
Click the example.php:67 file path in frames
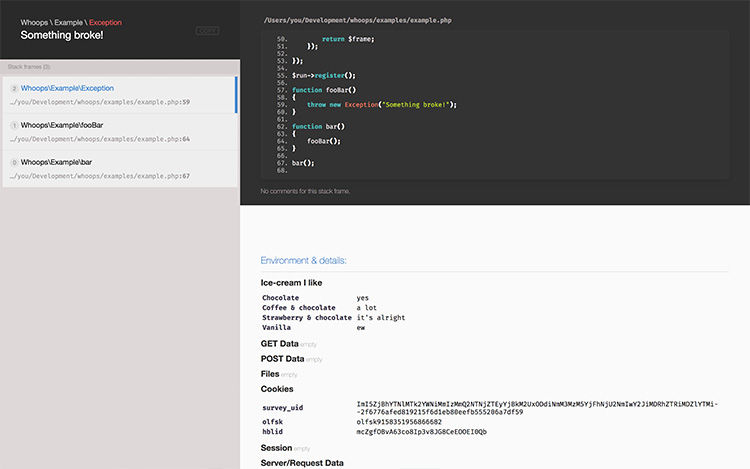[100, 175]
